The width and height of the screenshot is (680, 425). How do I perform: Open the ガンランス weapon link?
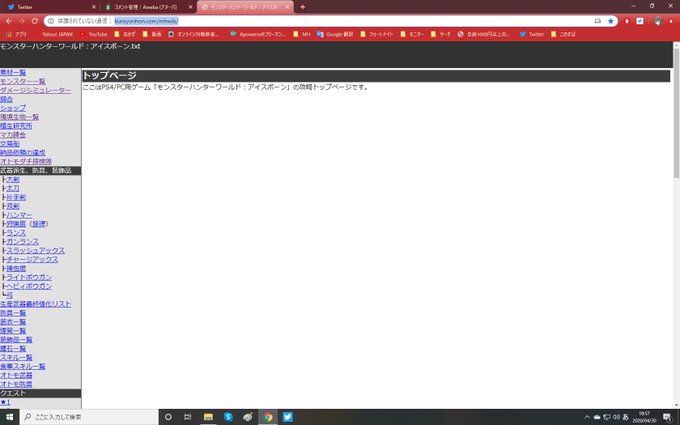[23, 242]
